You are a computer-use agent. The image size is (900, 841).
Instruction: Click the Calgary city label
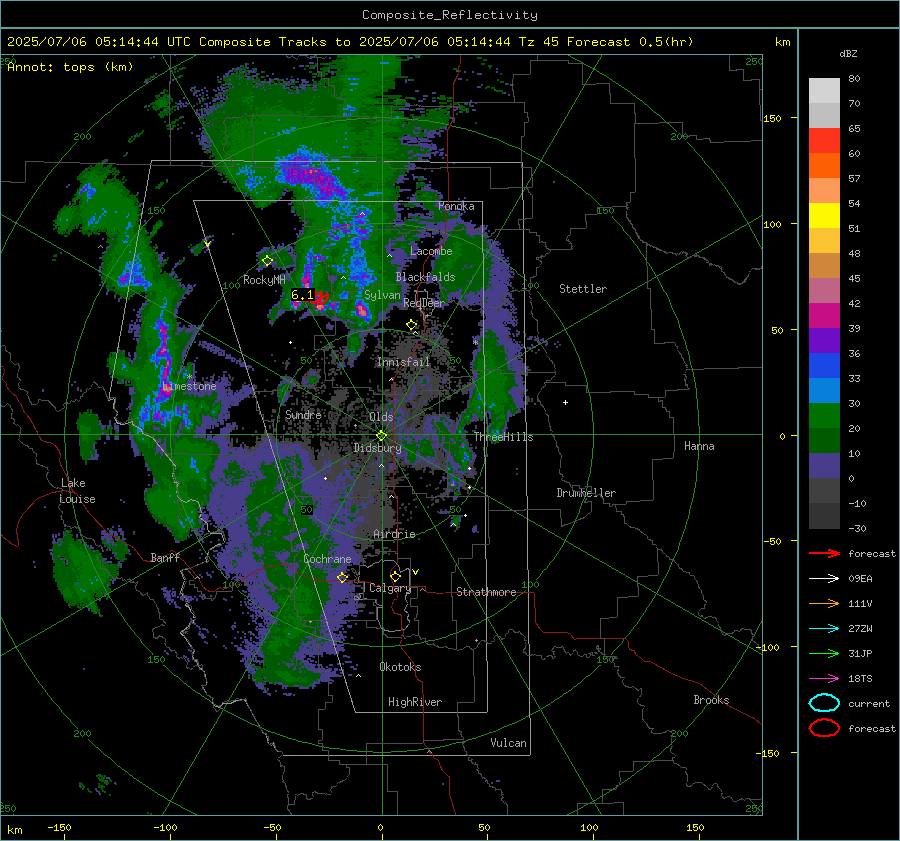click(x=390, y=588)
